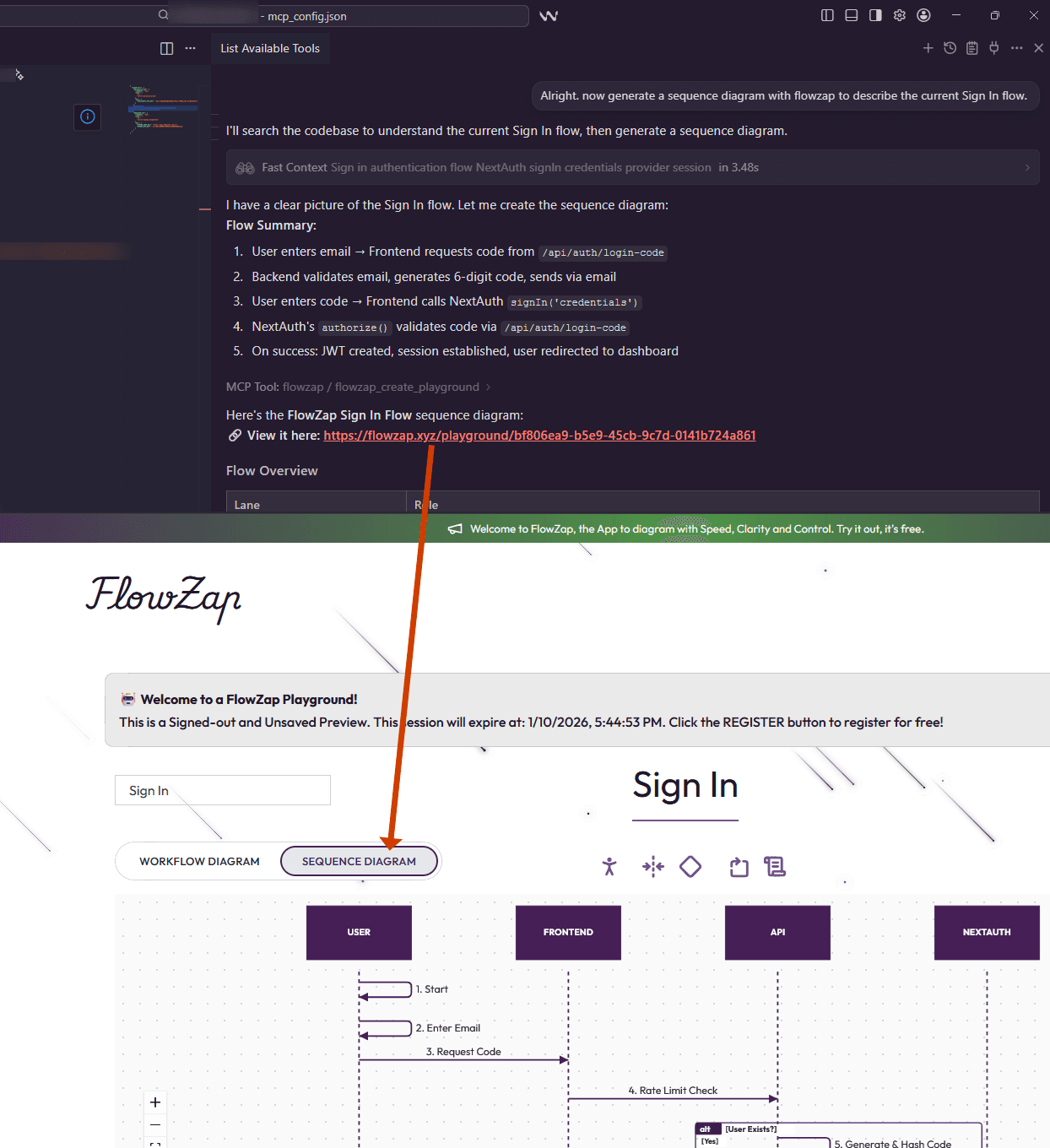Open the chat history icon
The image size is (1050, 1148).
950,48
